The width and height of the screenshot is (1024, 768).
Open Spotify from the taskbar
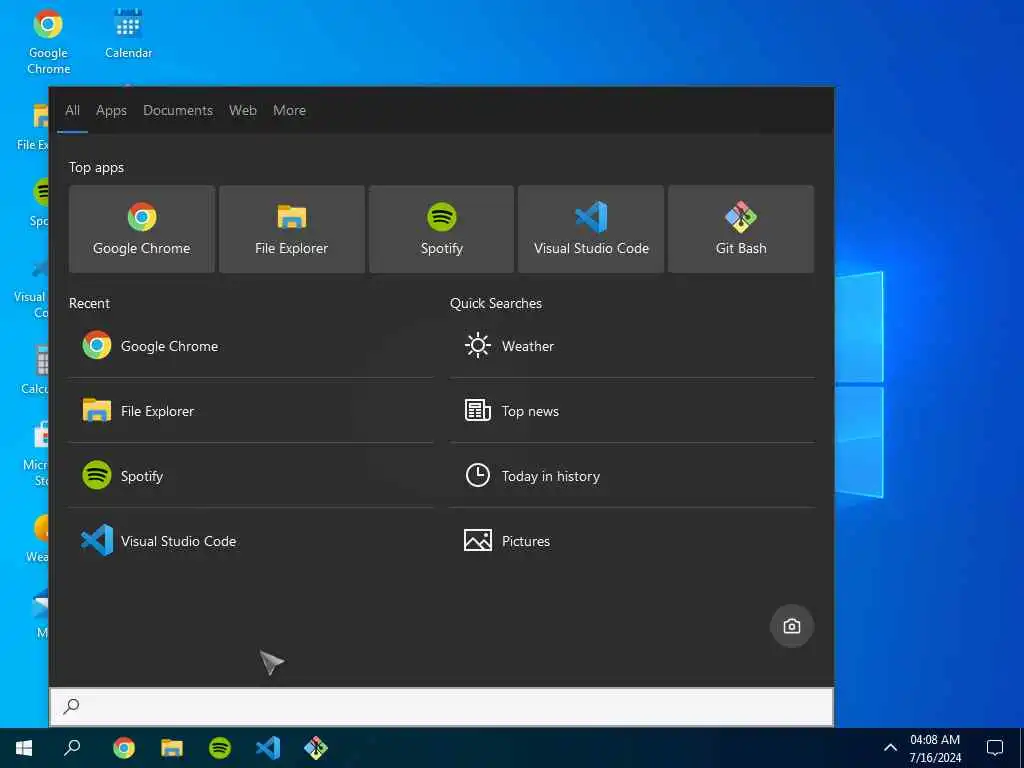[x=220, y=748]
